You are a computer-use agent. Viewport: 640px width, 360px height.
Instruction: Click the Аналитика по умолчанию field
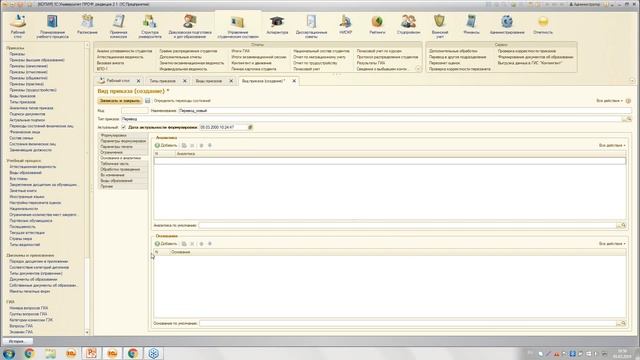407,225
